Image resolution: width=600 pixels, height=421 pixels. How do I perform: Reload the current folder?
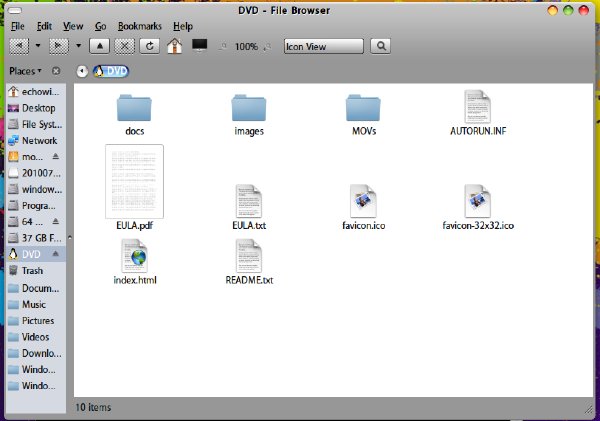pyautogui.click(x=150, y=46)
